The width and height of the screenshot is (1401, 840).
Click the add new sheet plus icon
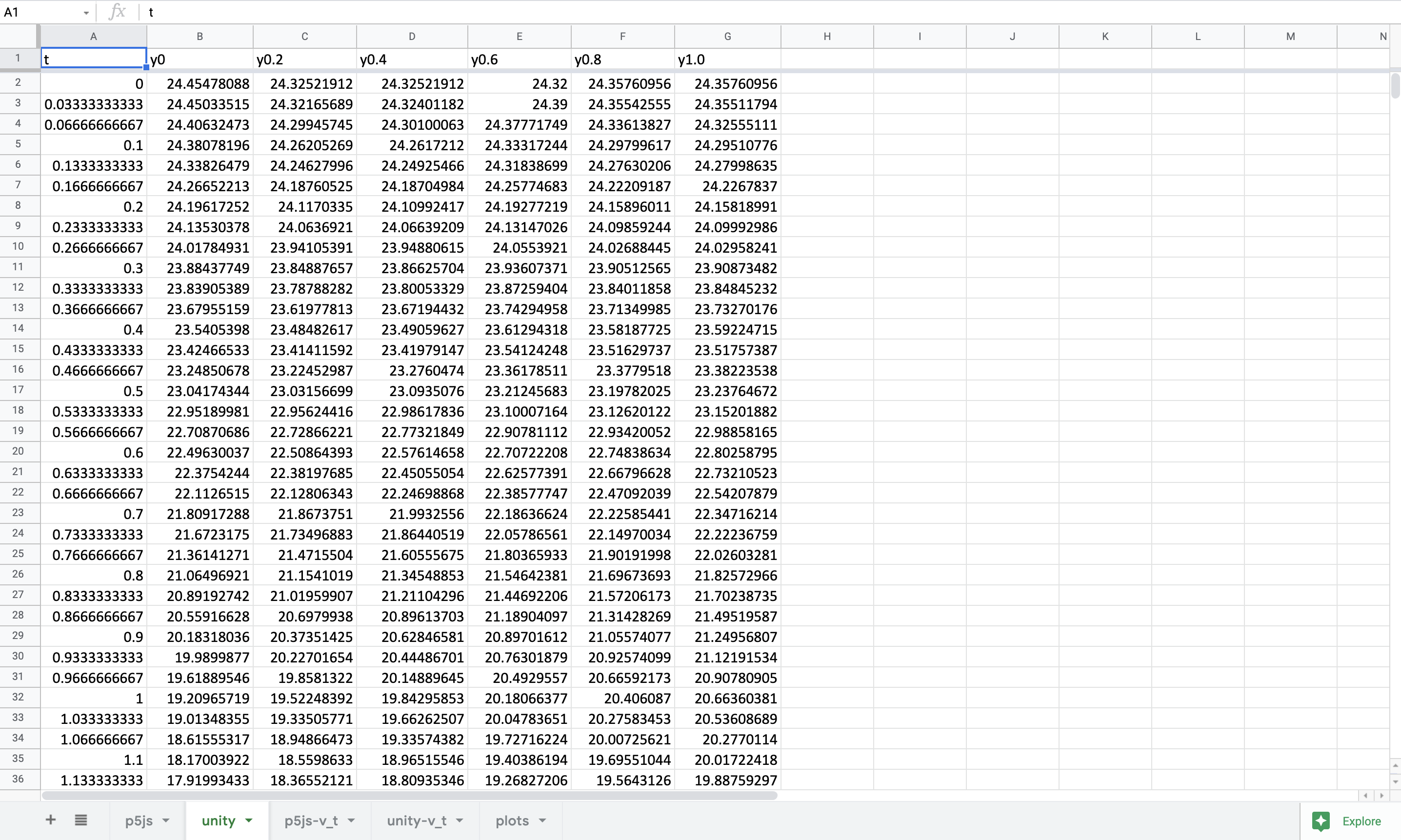coord(50,820)
